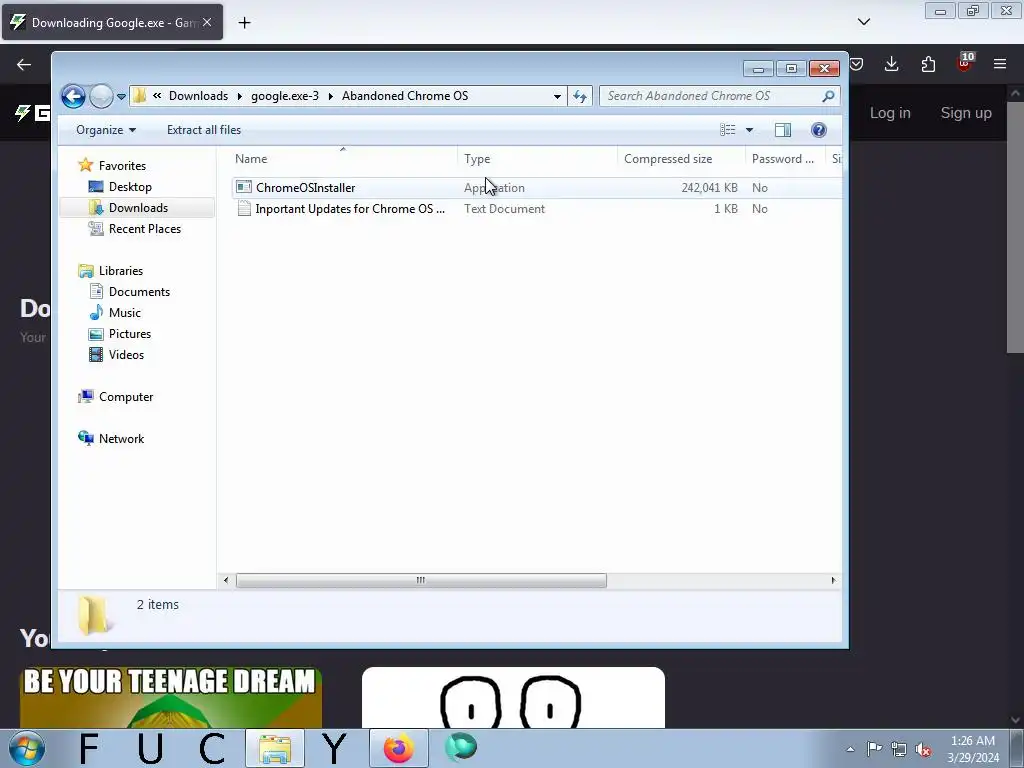Viewport: 1024px width, 768px height.
Task: Click the horizontal scrollbar thumb
Action: tap(421, 580)
